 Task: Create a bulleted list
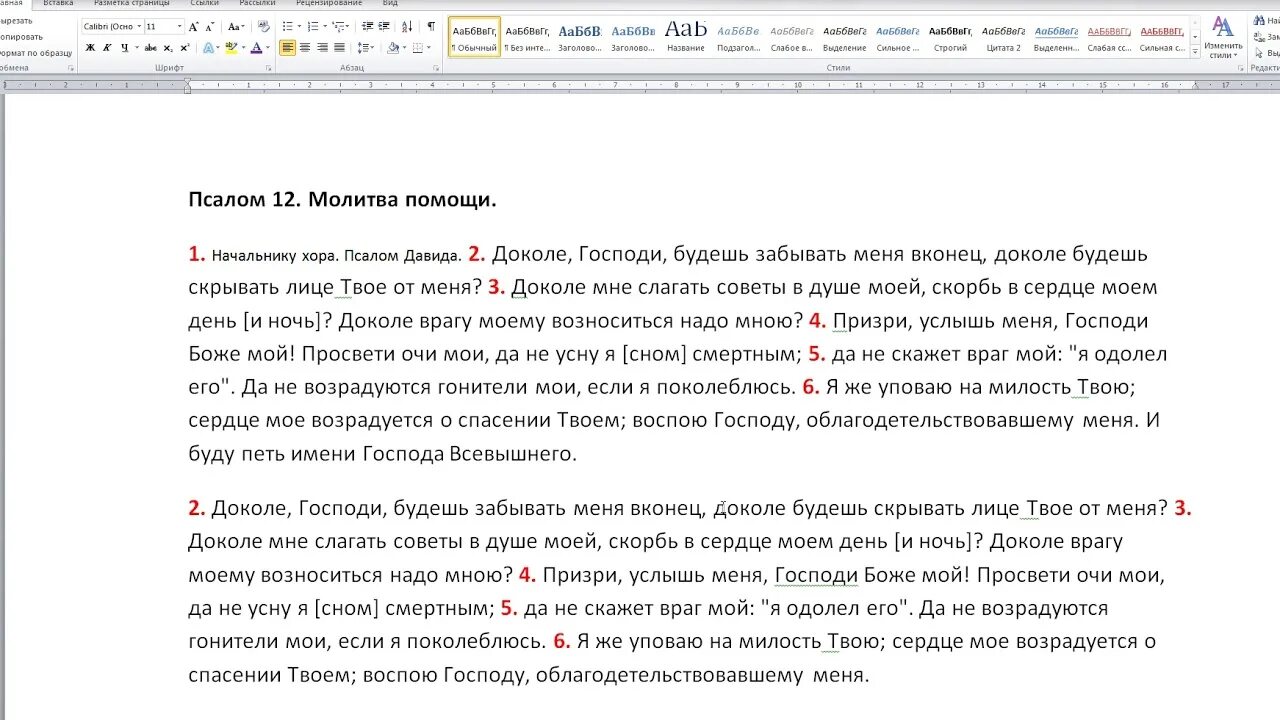[x=287, y=26]
